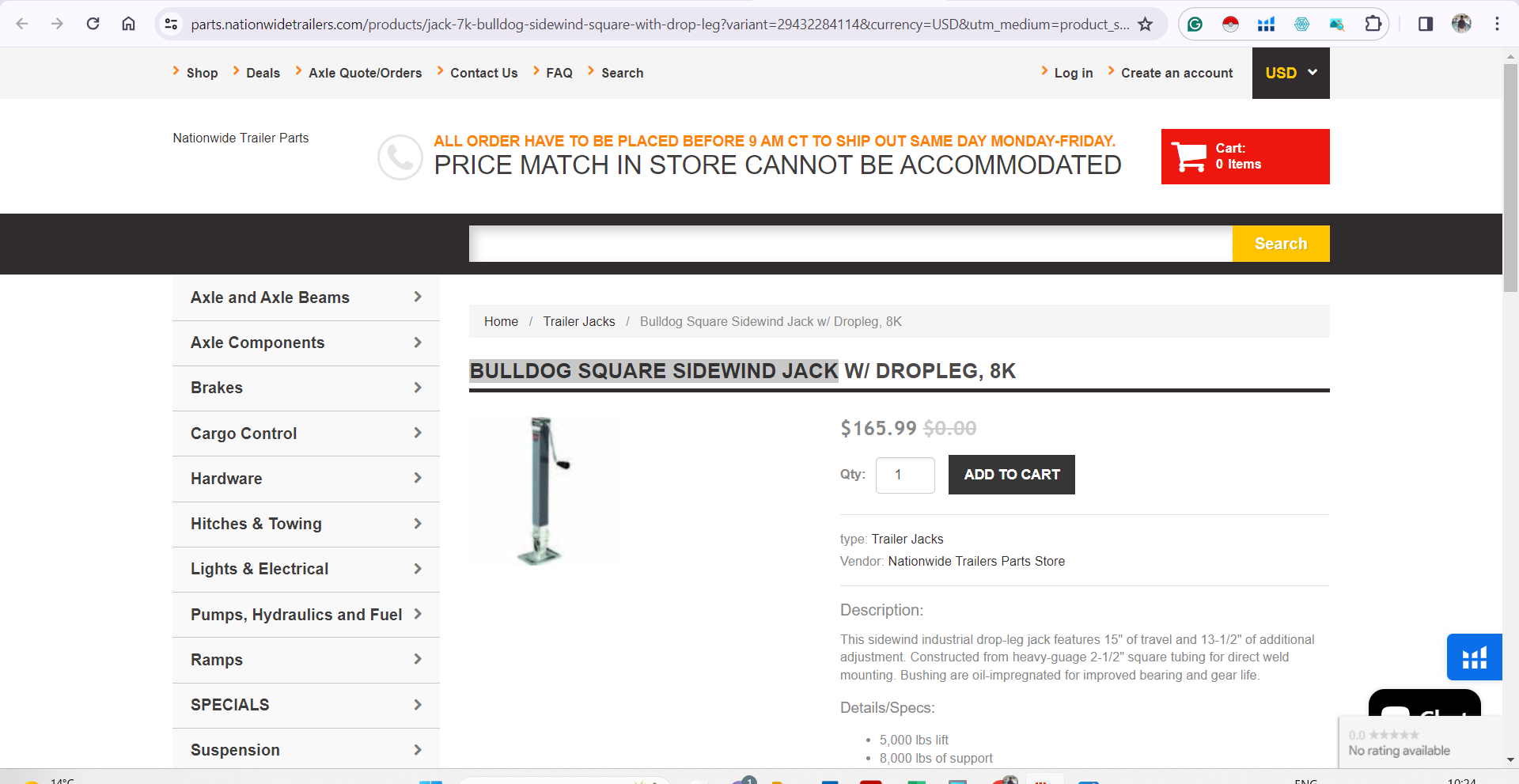Open browser extensions puzzle icon
Screen dimensions: 1519x784
click(1373, 25)
